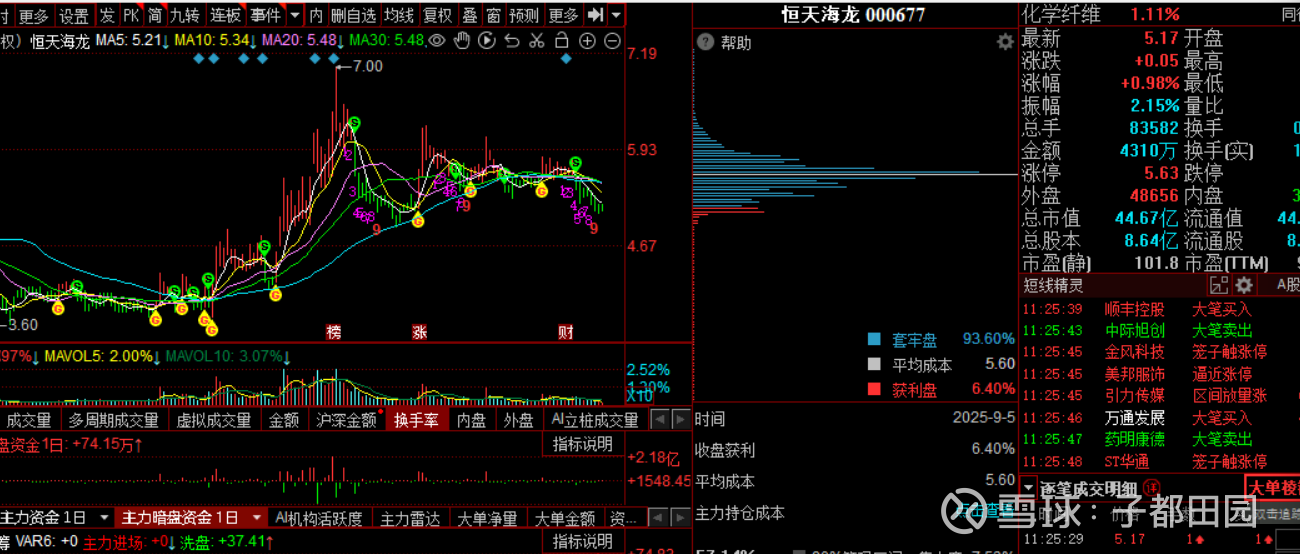Viewport: 1300px width, 554px height.
Task: Toggle 连板 in the toolbar
Action: [225, 15]
